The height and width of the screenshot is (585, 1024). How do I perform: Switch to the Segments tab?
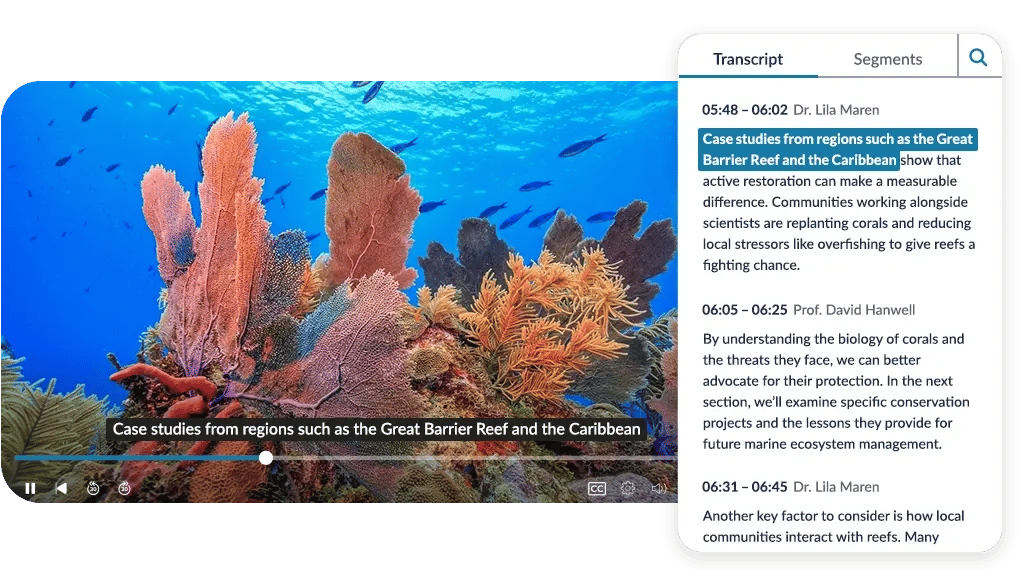(x=887, y=59)
